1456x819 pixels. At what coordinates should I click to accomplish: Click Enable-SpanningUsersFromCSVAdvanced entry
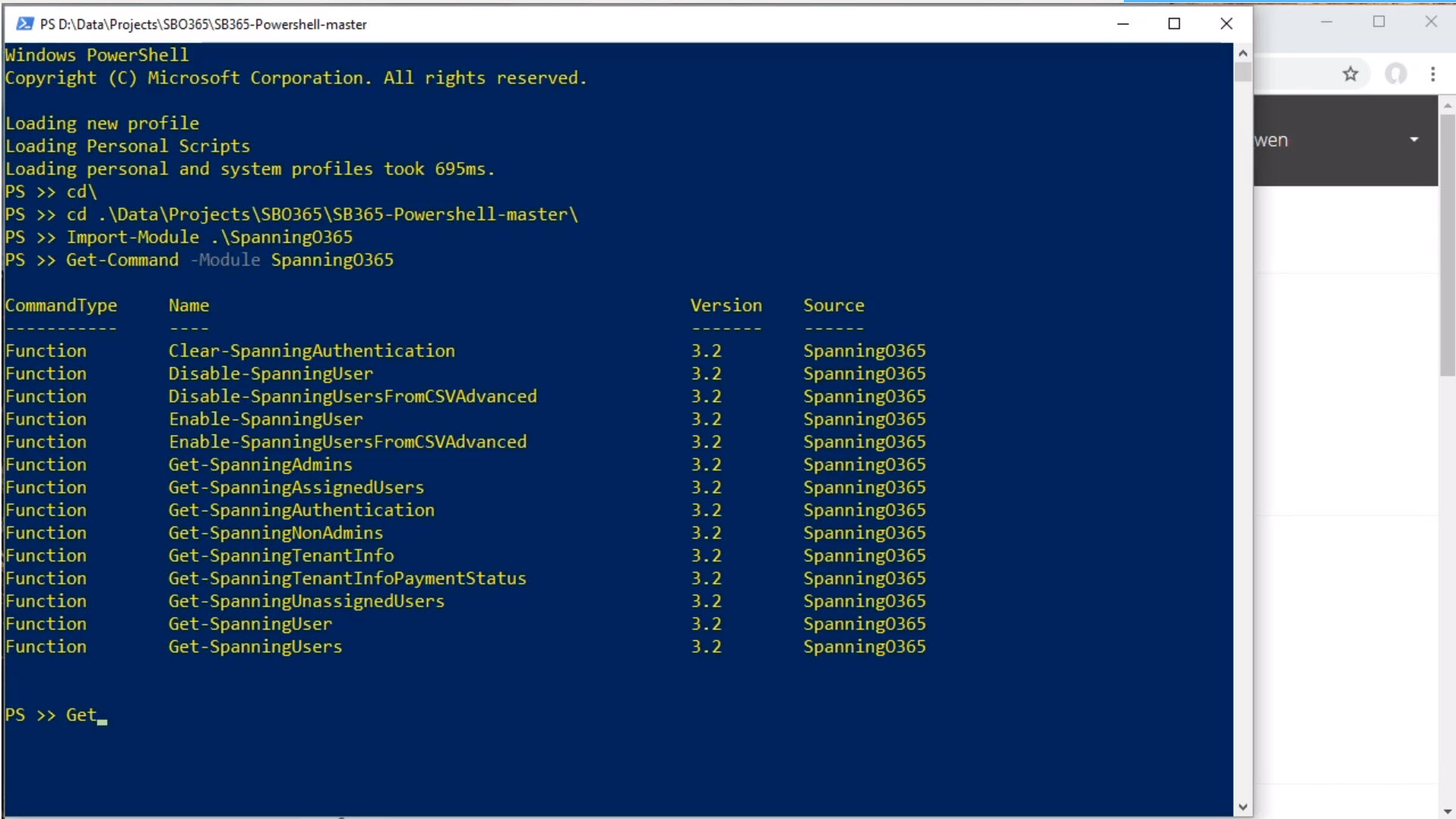coord(347,442)
